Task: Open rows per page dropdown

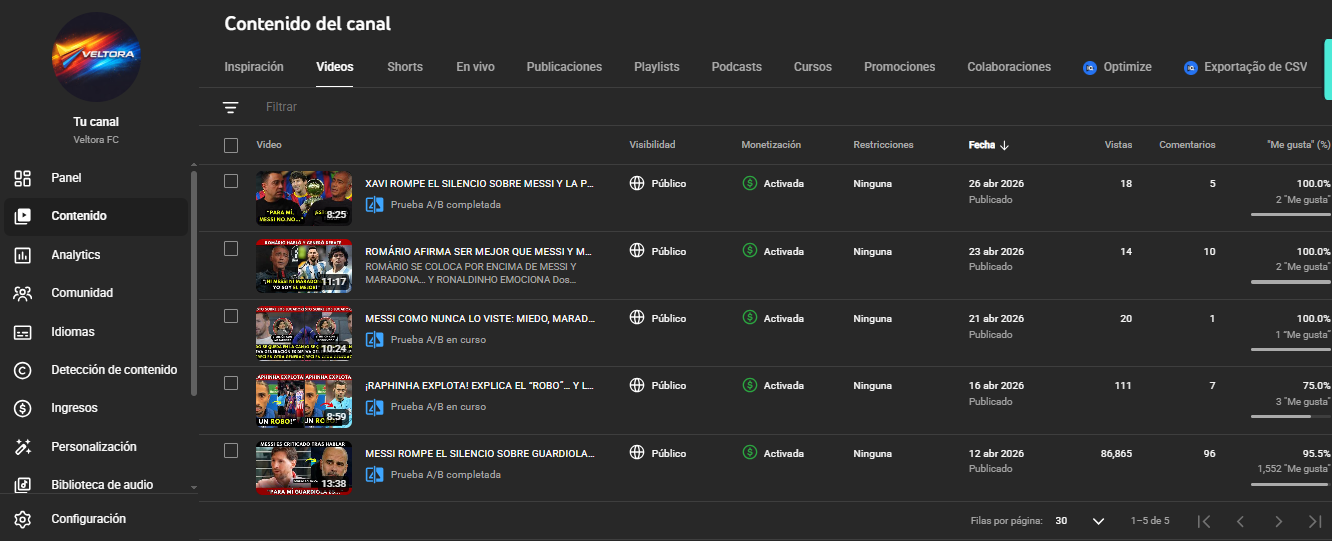Action: (1080, 521)
